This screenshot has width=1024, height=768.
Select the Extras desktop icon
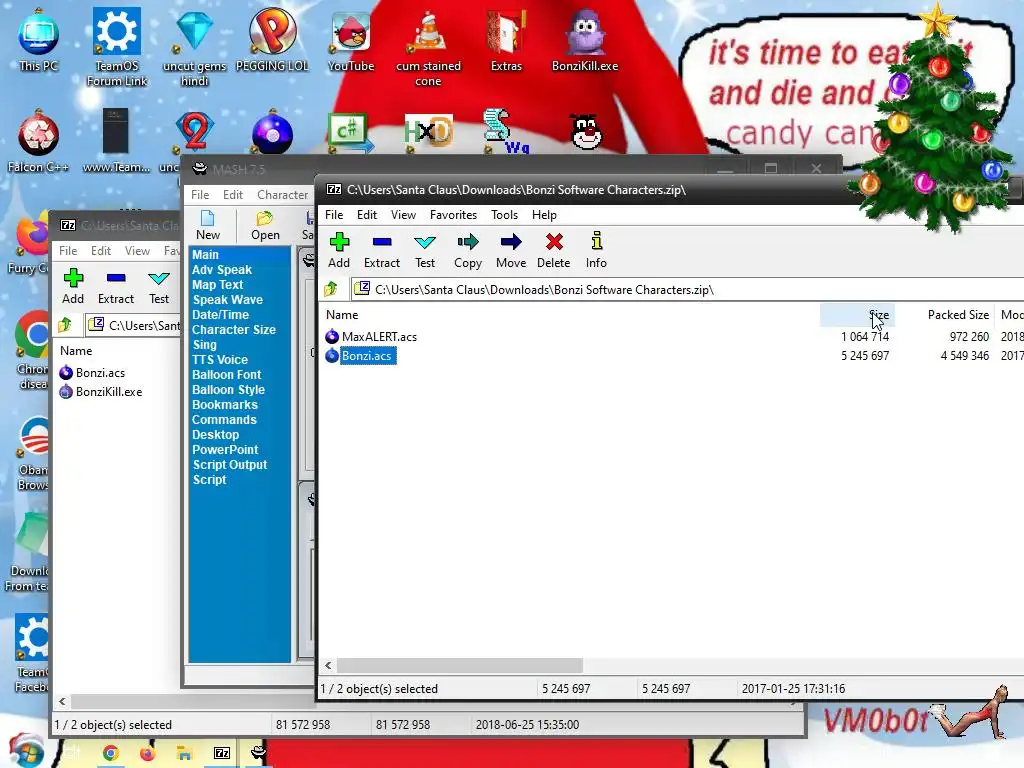[x=506, y=40]
